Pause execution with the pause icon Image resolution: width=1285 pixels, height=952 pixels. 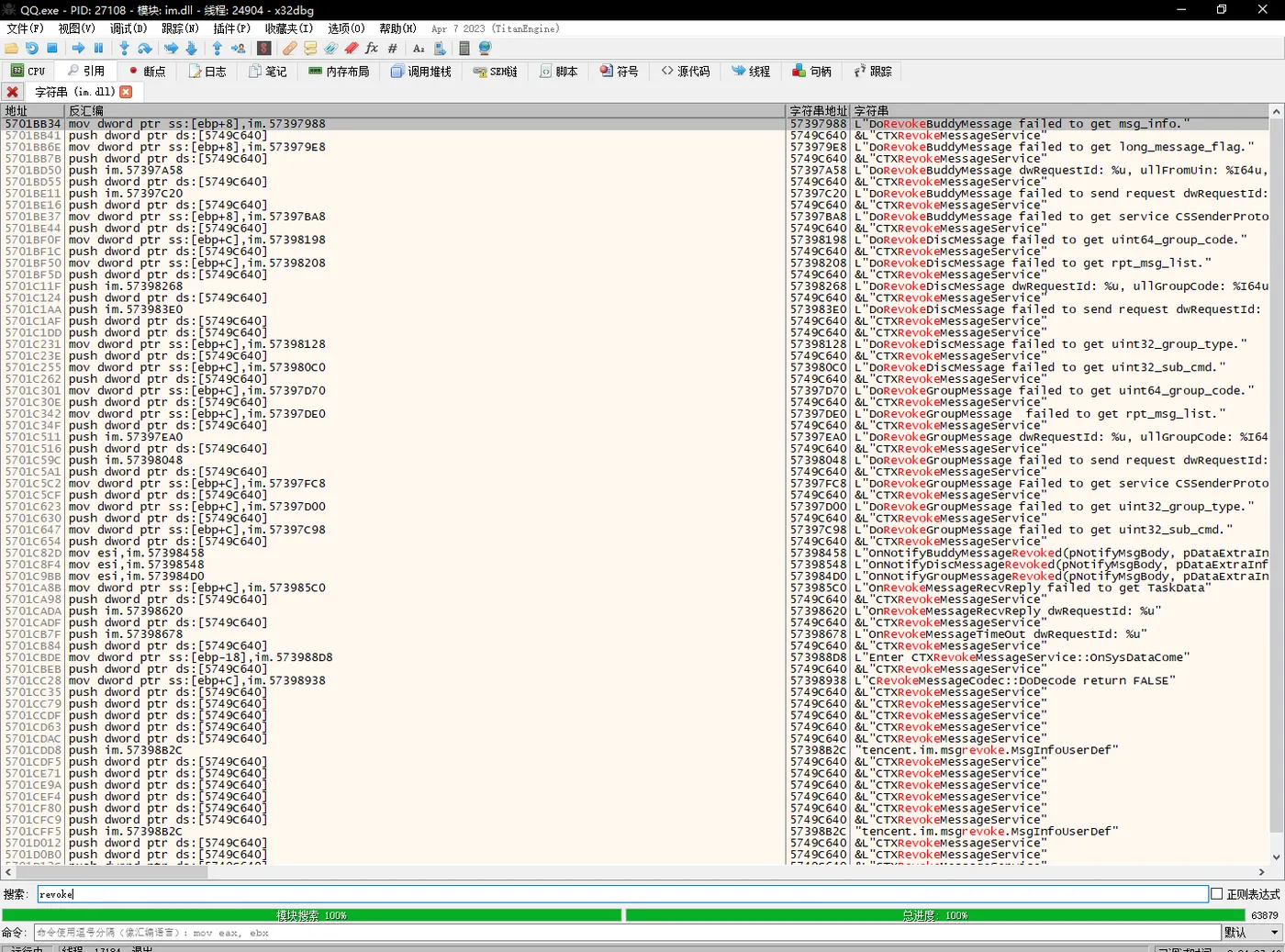tap(98, 49)
